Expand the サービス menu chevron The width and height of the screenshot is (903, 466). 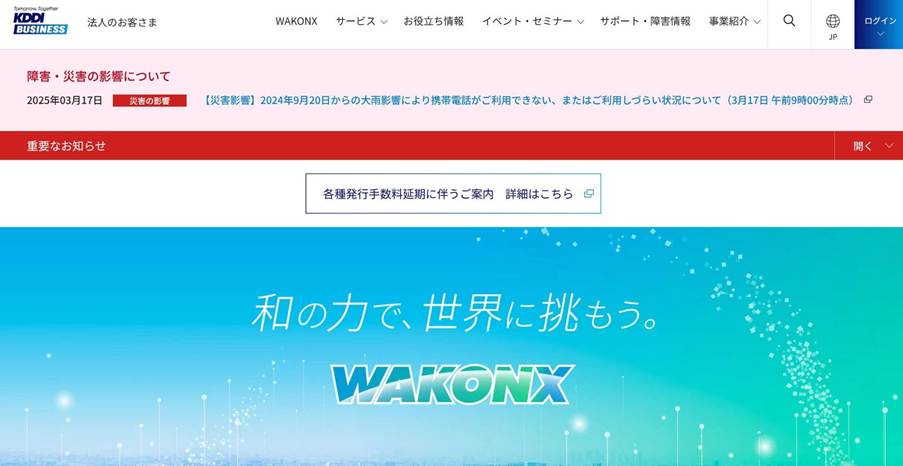click(384, 22)
